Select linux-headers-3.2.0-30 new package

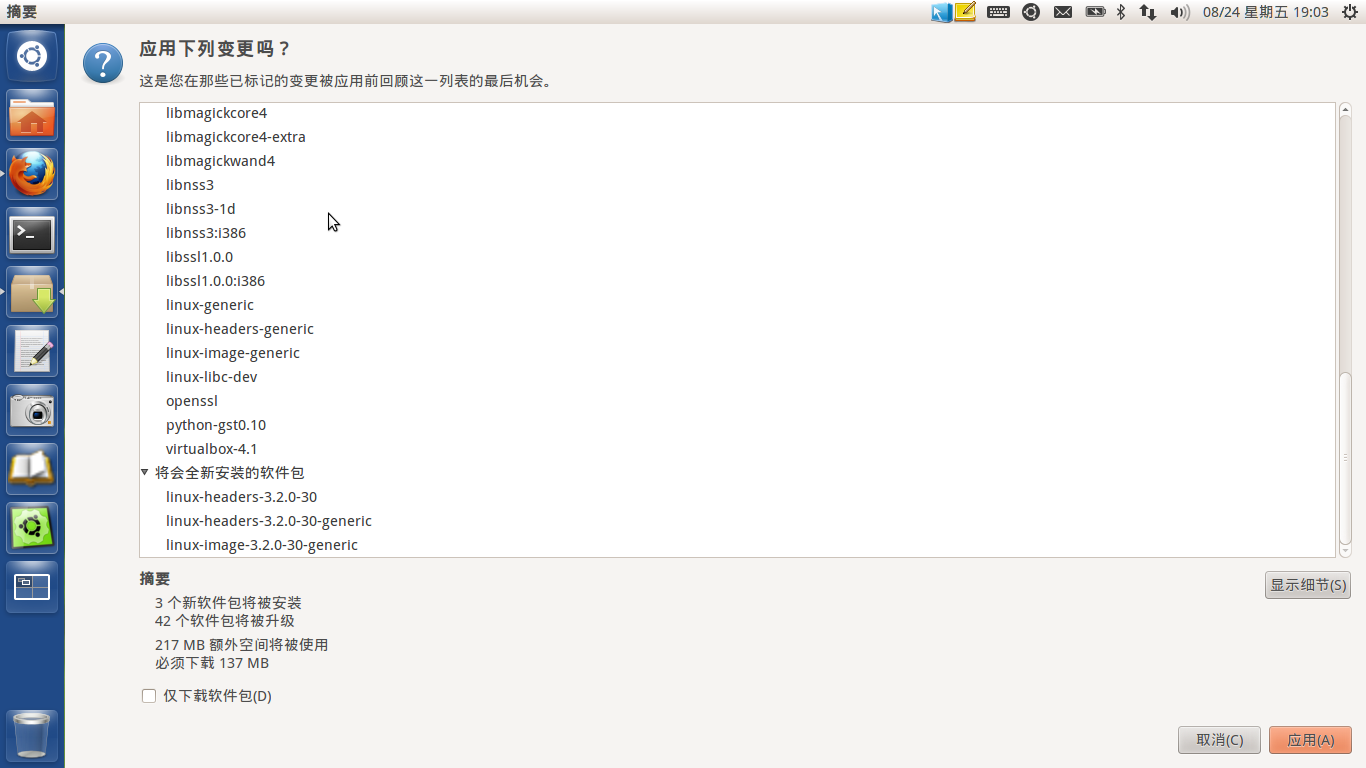coord(737,497)
